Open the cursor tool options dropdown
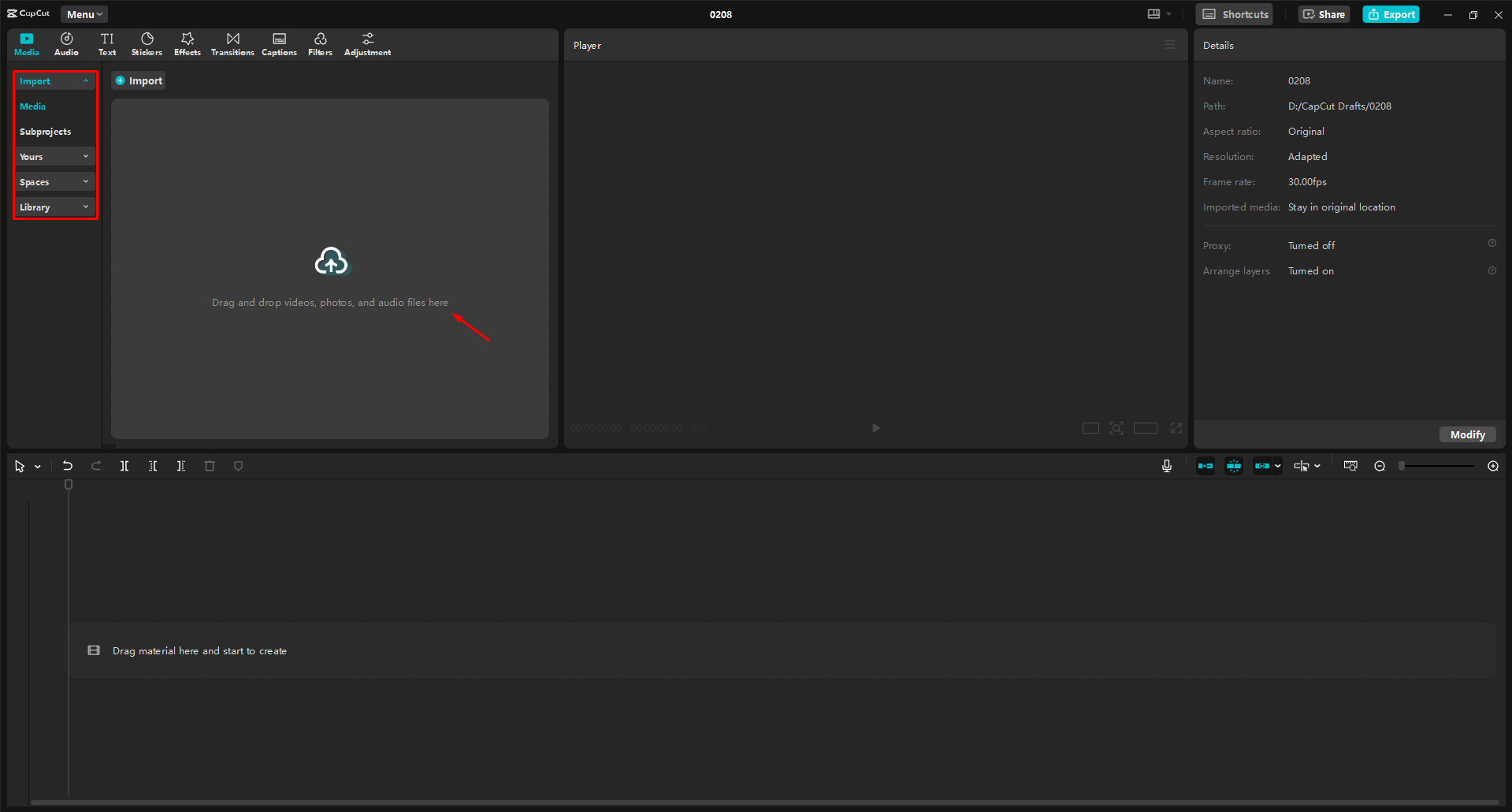Viewport: 1512px width, 812px height. [36, 465]
